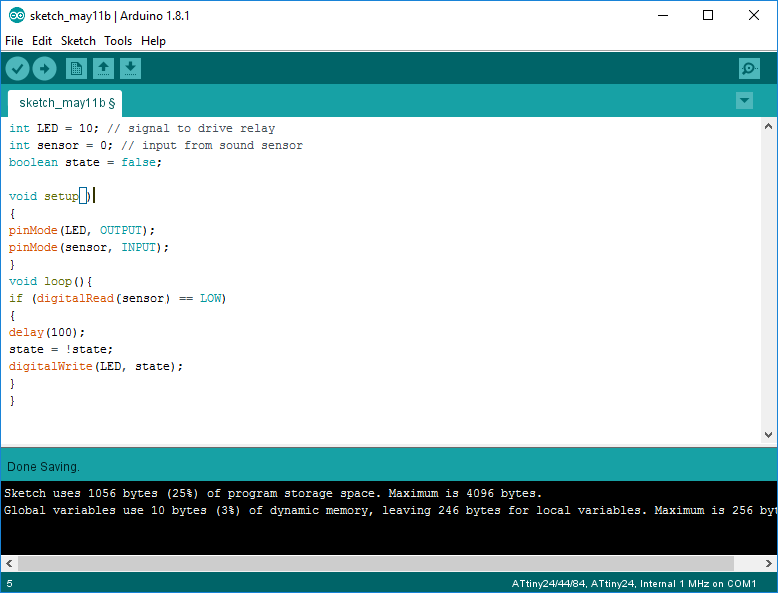Click the 'delay(100);' line
Screen dimensions: 778x593
click(47, 332)
